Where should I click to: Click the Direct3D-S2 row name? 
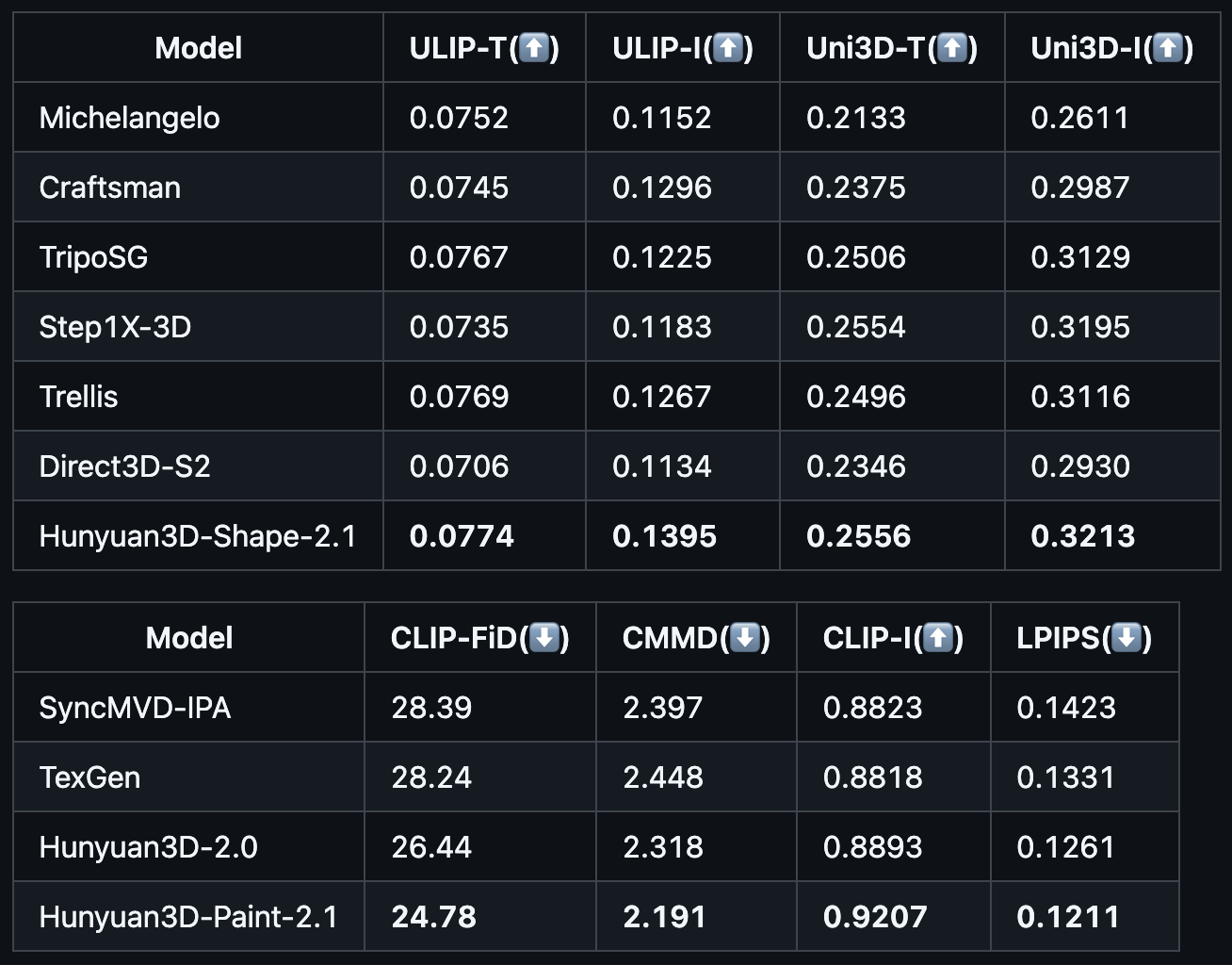coord(124,466)
